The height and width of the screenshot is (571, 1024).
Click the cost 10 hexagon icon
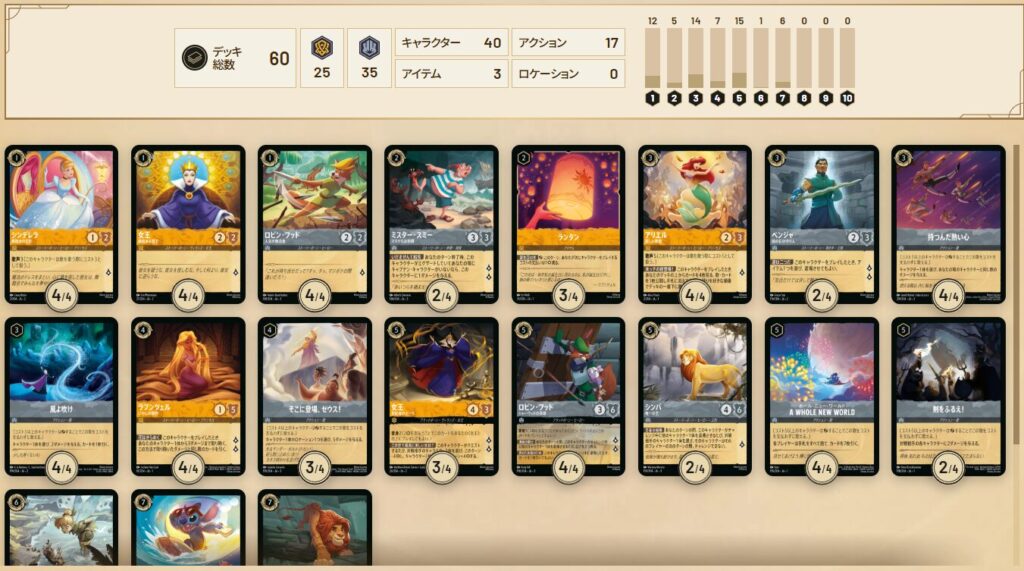847,99
